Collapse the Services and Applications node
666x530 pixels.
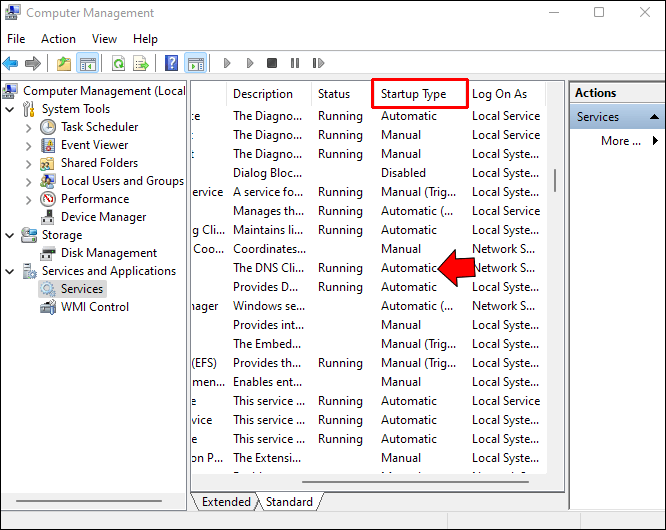click(x=10, y=271)
